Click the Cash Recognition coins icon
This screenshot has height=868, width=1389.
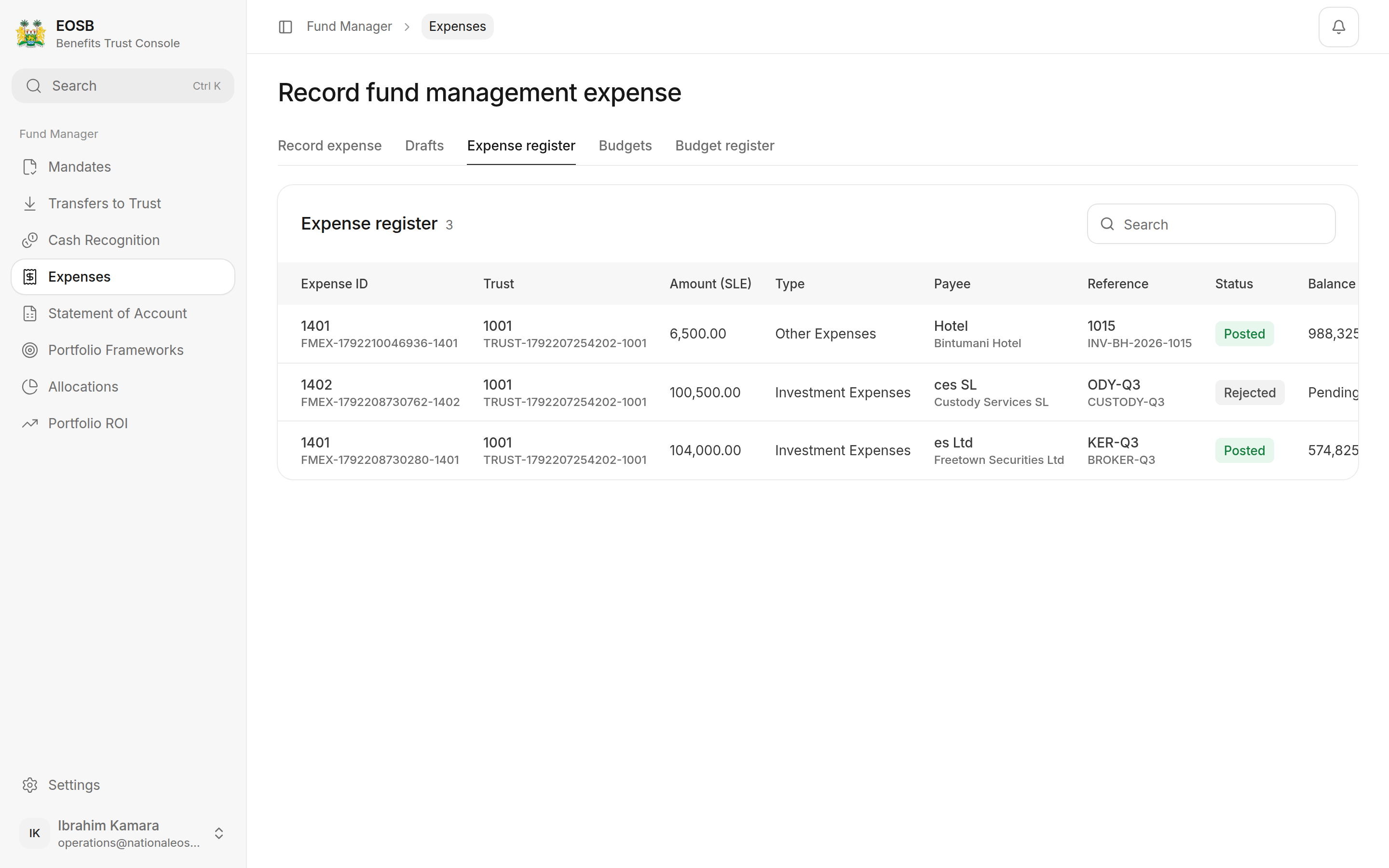[30, 240]
